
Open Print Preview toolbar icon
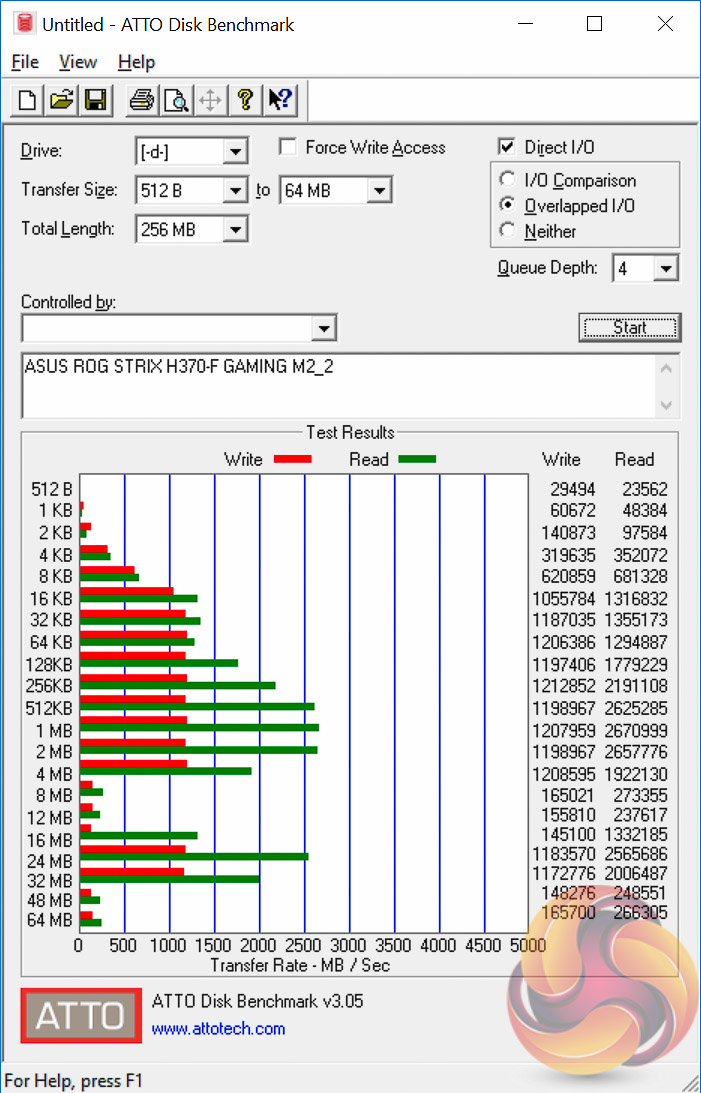(176, 100)
